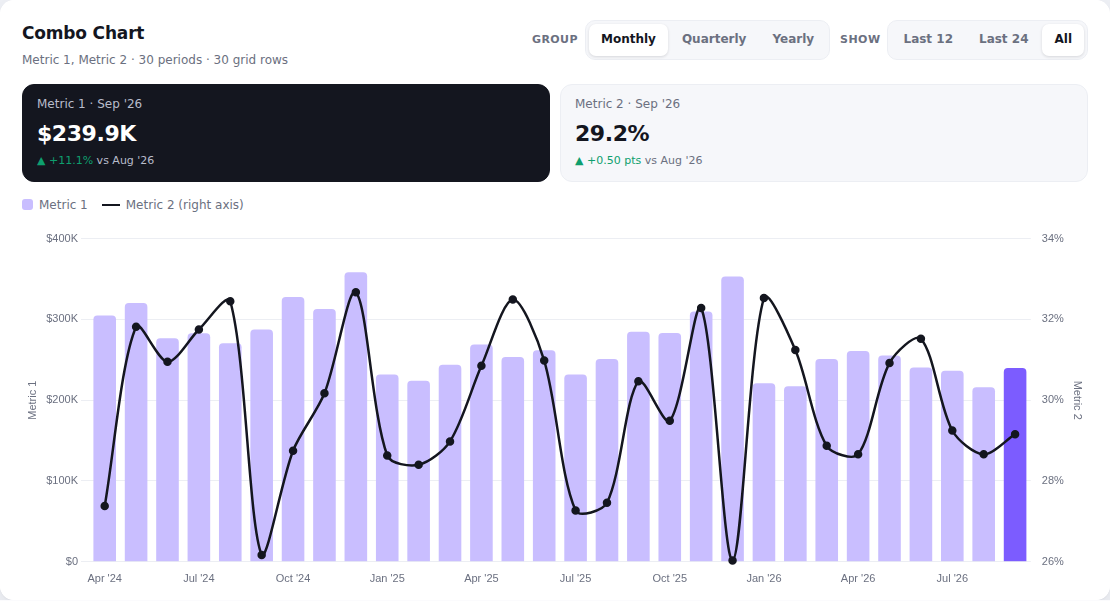
Task: Click the "SHOW" label
Action: (860, 40)
